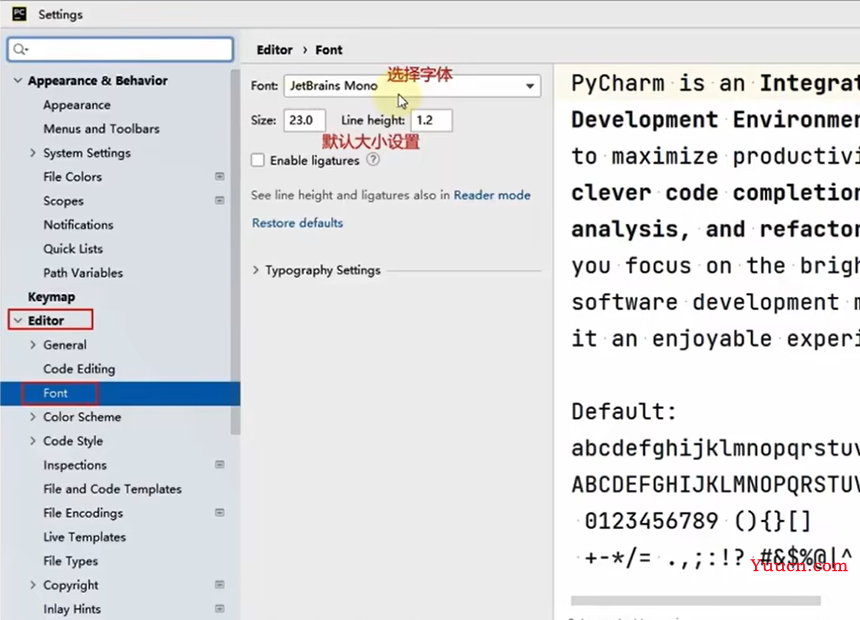Expand the Code Style node
Screen dimensions: 860x620
pos(33,441)
